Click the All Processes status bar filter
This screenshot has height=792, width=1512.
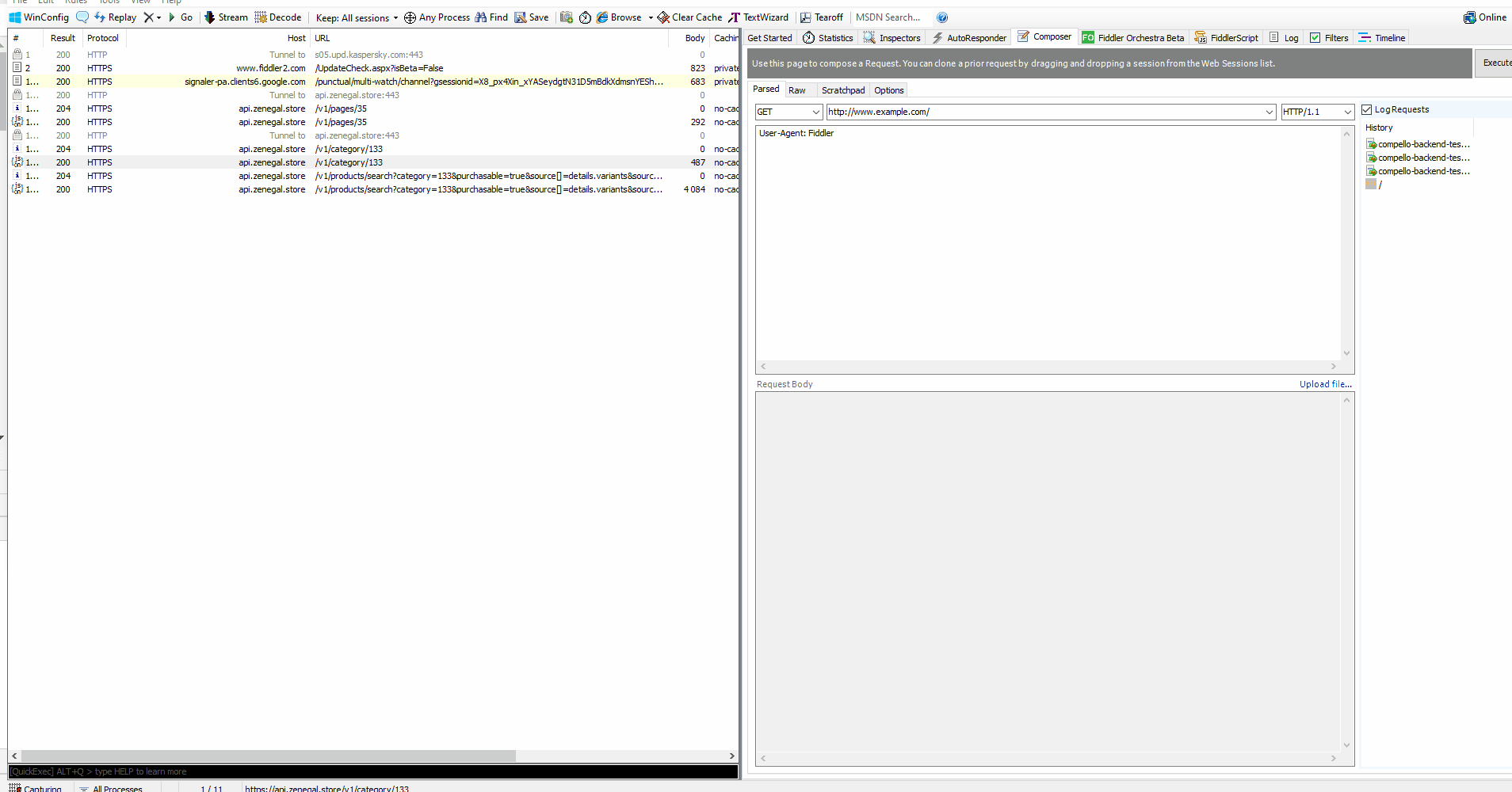click(x=111, y=788)
